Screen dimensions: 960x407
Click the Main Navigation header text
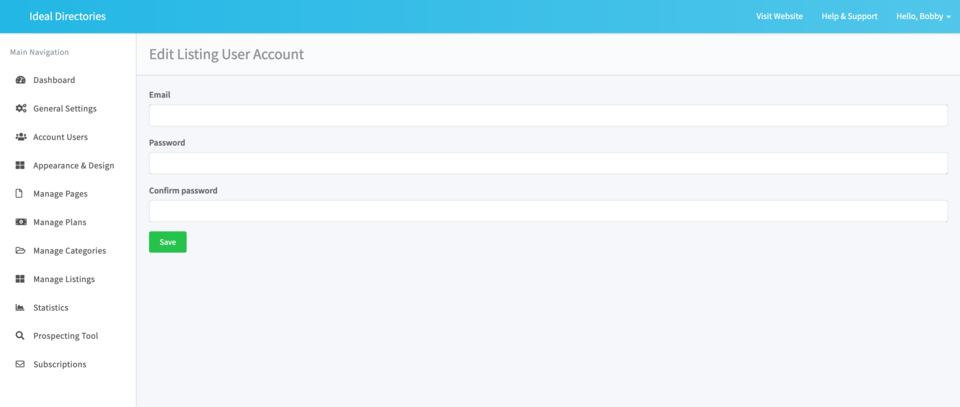(39, 52)
